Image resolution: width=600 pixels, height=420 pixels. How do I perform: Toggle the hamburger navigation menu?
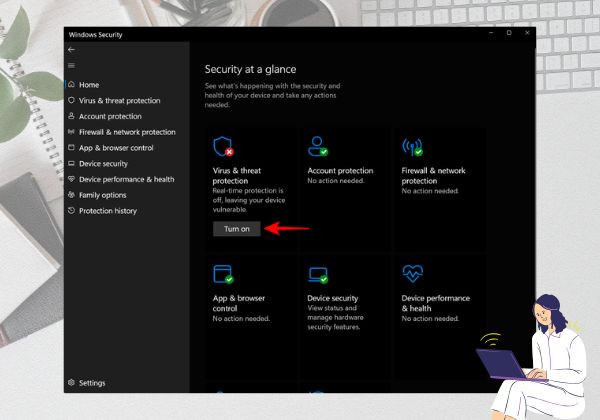click(71, 65)
